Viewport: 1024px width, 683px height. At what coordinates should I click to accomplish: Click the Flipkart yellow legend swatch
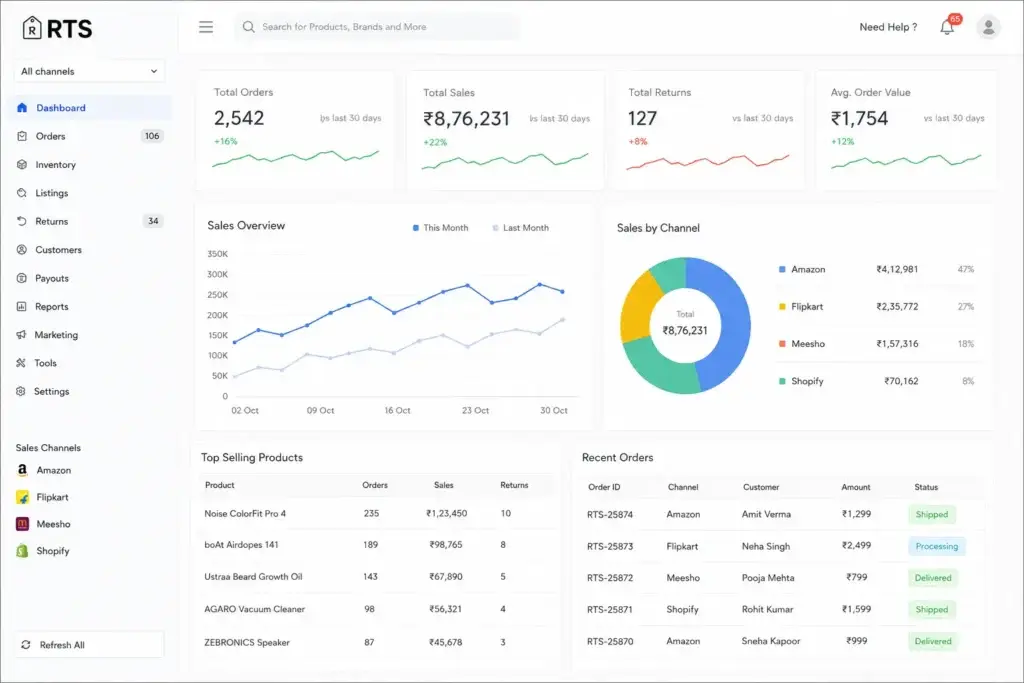[782, 306]
